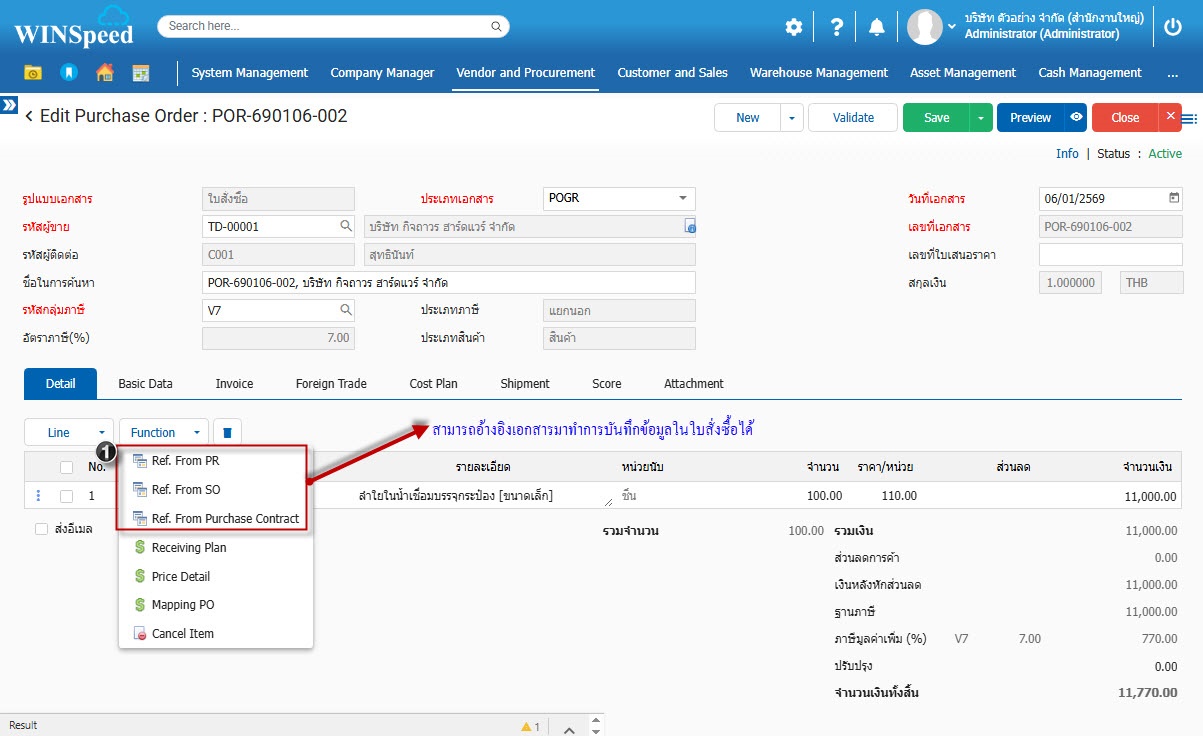Toggle the select-all header checkbox

coord(66,466)
